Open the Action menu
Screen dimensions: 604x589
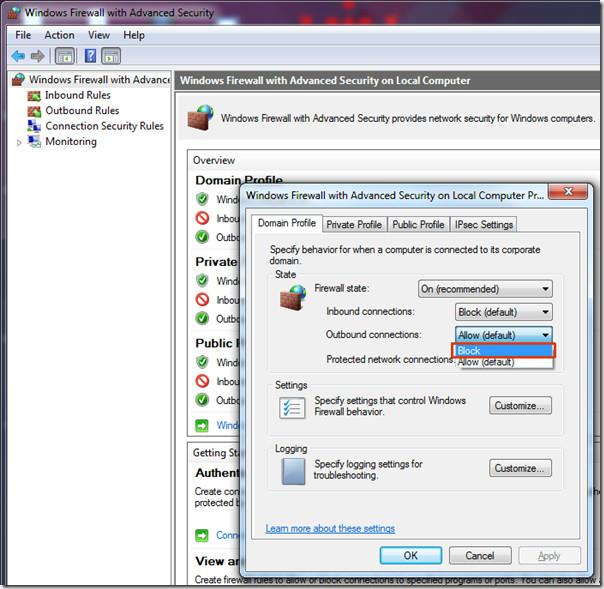pyautogui.click(x=59, y=35)
